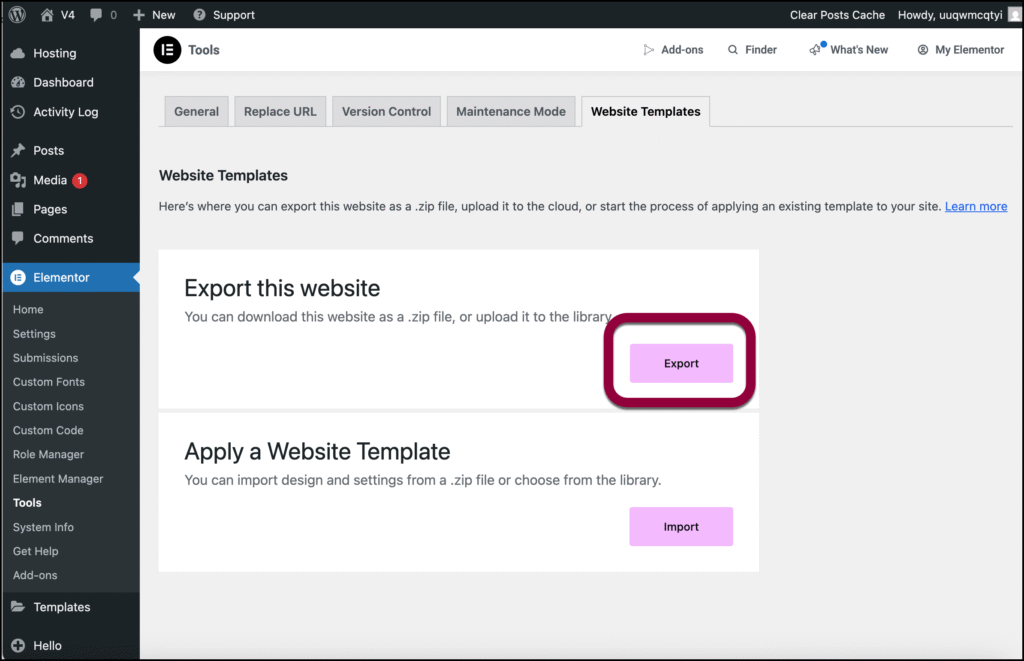Click the Import button under Apply a Website Template
This screenshot has height=661, width=1024.
tap(681, 526)
